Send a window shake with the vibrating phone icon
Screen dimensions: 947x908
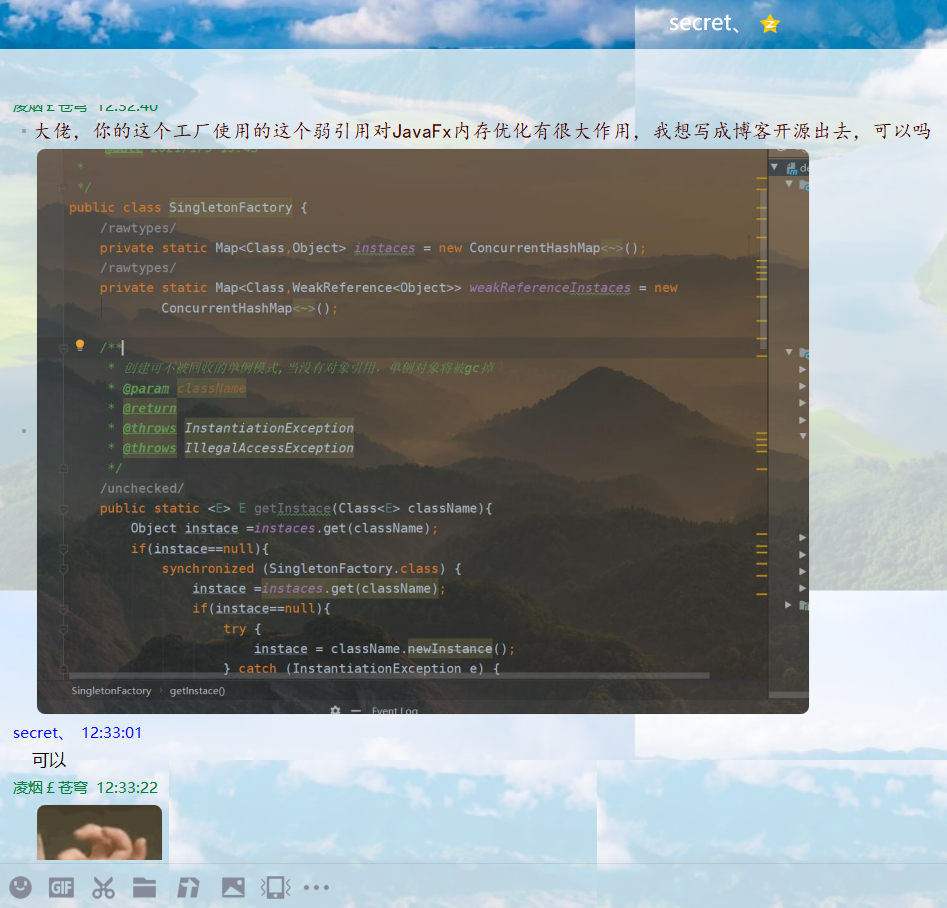(273, 887)
